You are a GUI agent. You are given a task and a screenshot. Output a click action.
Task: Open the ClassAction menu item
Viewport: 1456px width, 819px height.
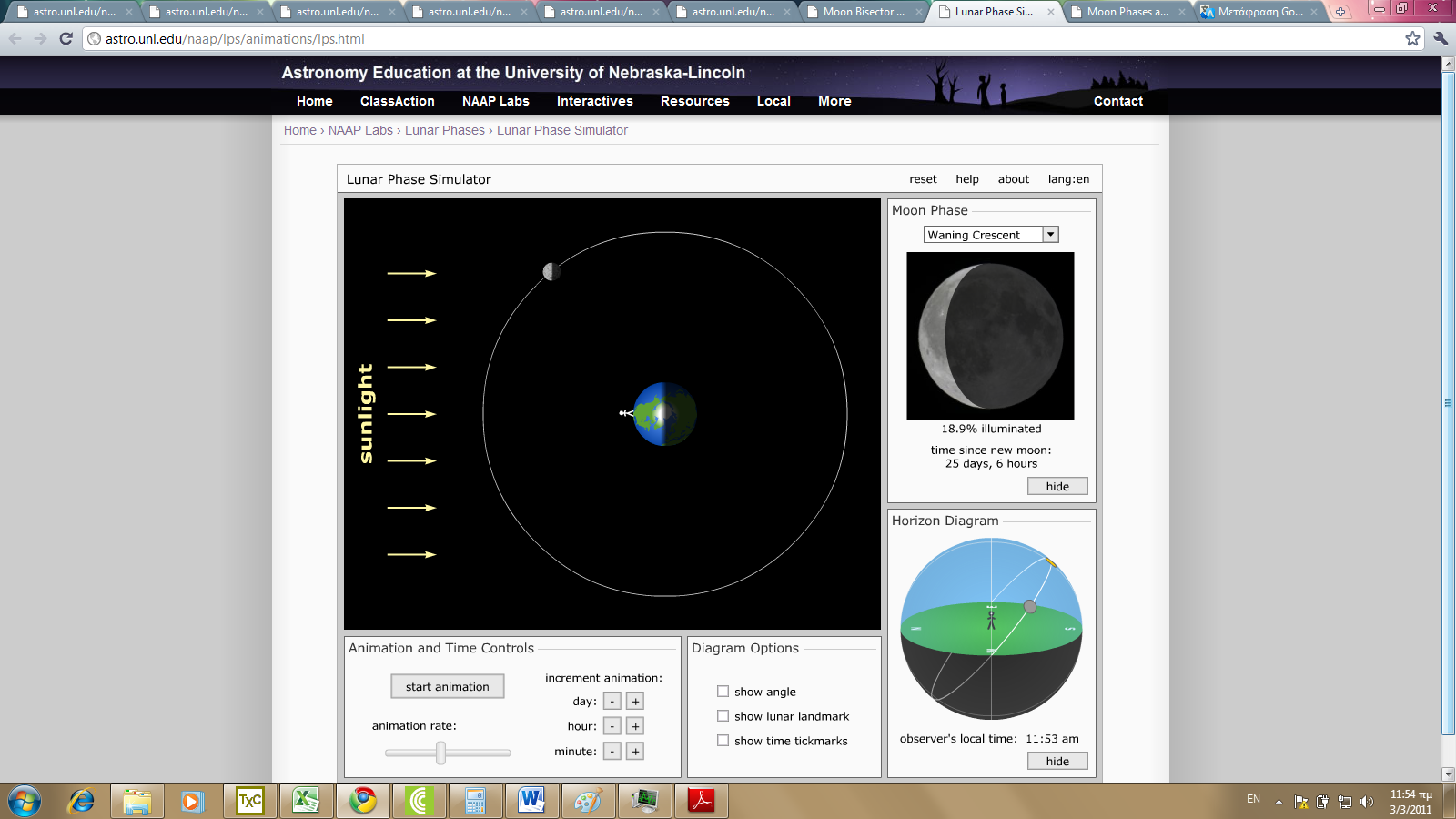398,101
